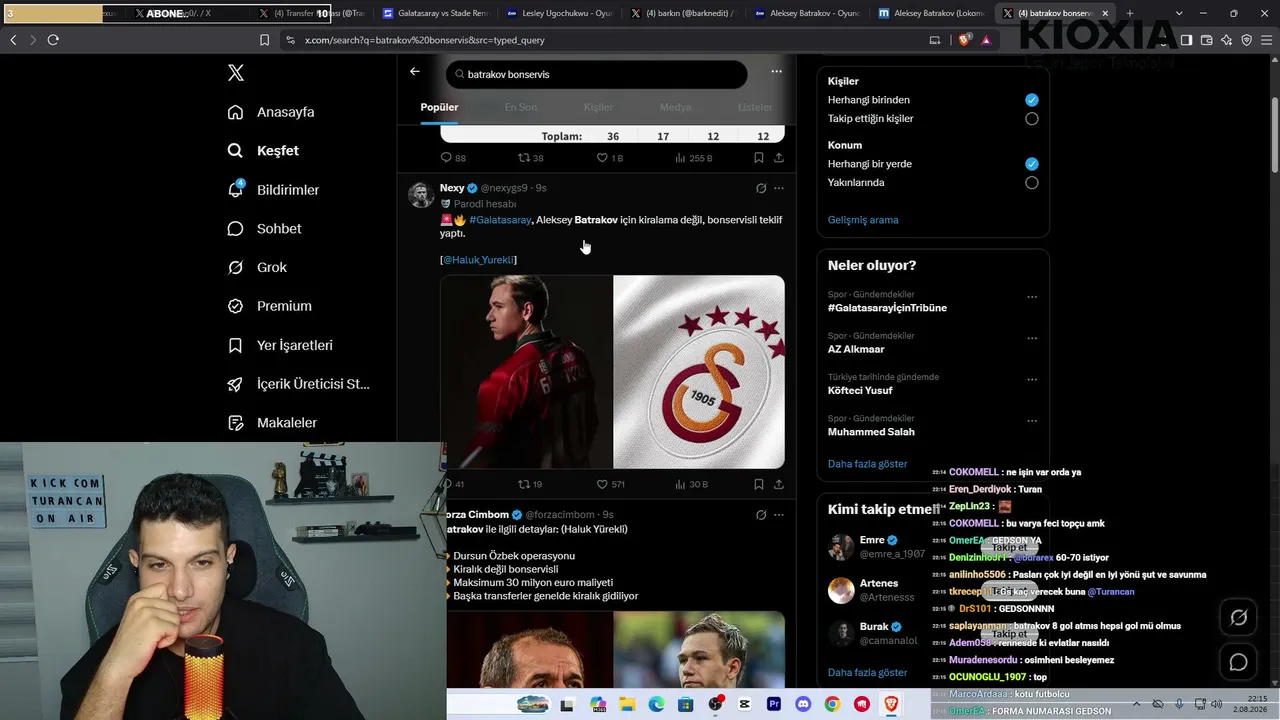Image resolution: width=1280 pixels, height=720 pixels.
Task: Click the 'batrakov bonservis' search field
Action: click(597, 74)
